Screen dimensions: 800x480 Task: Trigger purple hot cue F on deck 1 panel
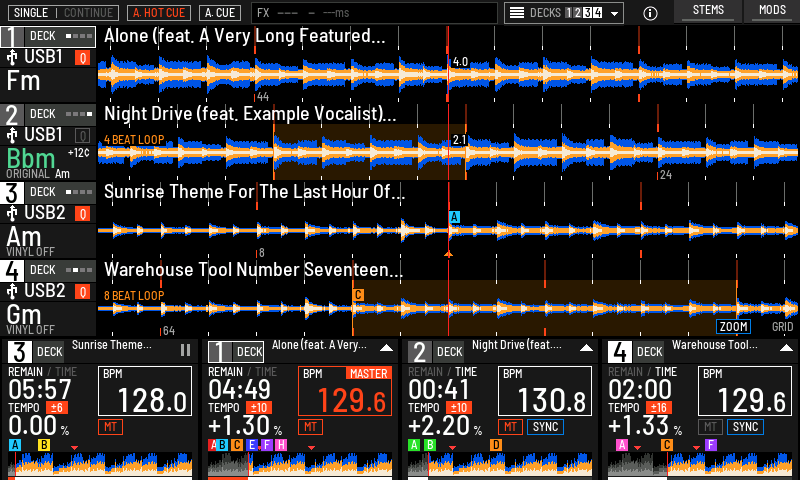click(x=266, y=445)
